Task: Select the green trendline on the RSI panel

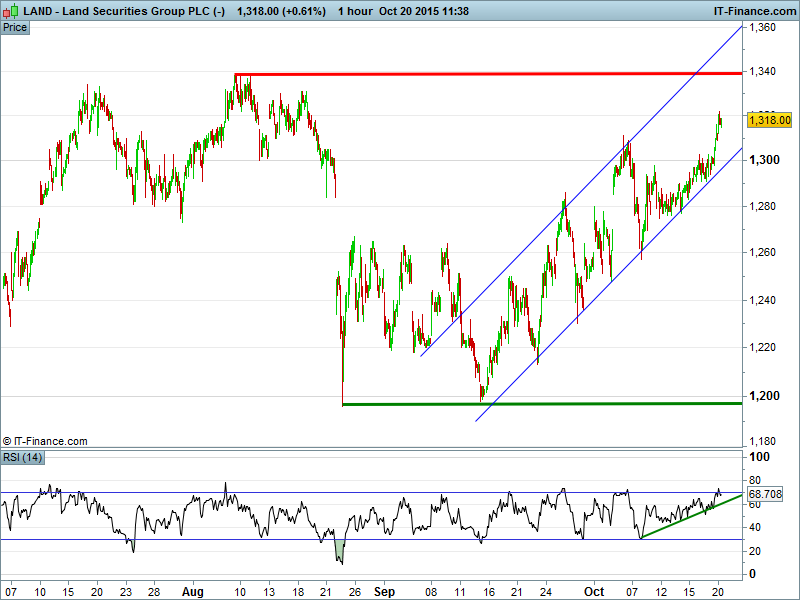Action: click(690, 515)
